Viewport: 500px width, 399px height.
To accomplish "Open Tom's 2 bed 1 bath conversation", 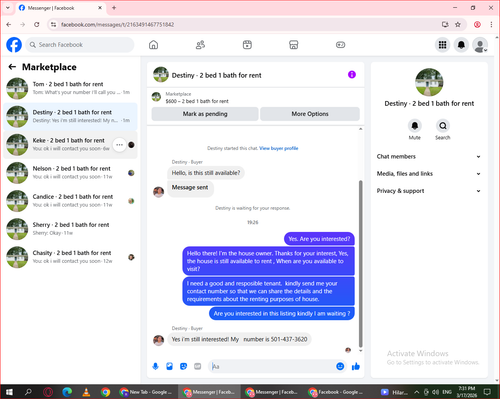I will coord(70,88).
